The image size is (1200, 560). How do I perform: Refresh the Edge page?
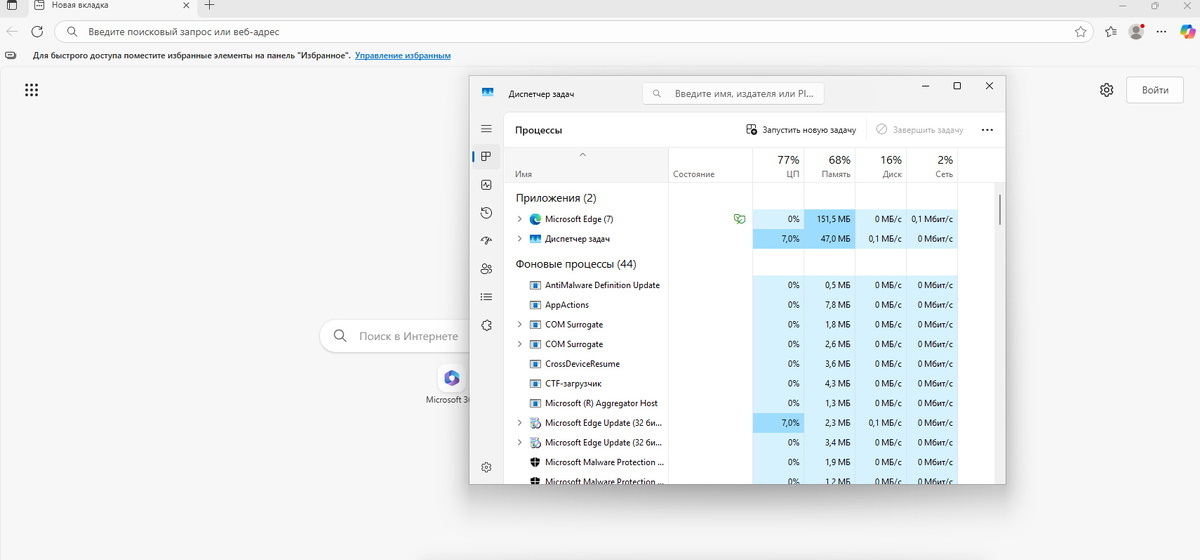tap(37, 32)
